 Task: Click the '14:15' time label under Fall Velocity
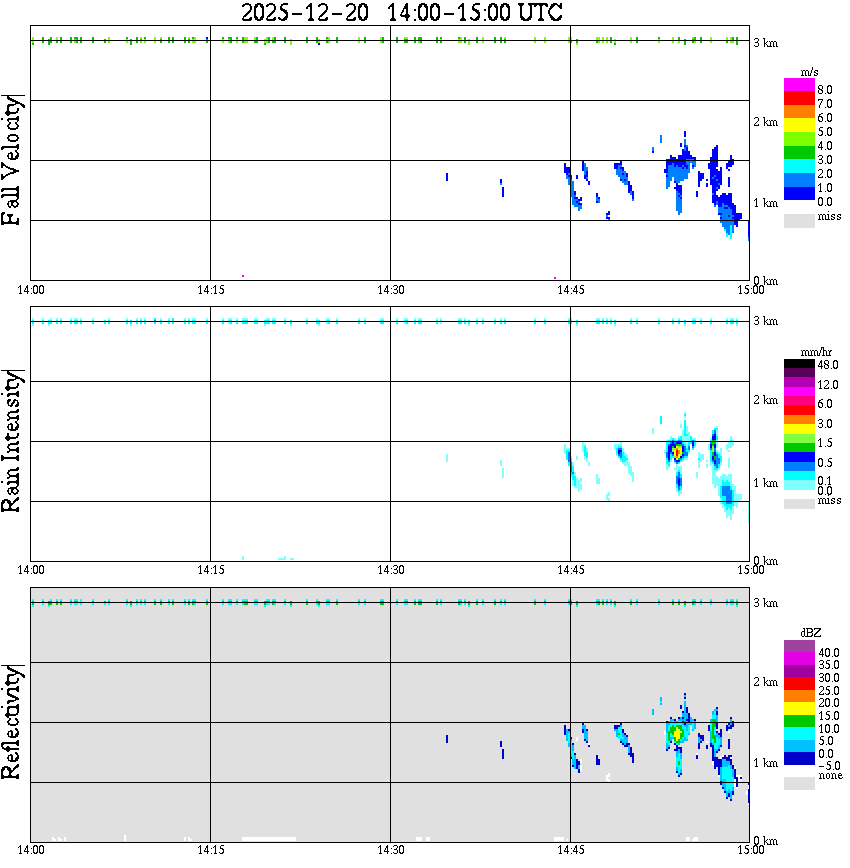(x=211, y=290)
